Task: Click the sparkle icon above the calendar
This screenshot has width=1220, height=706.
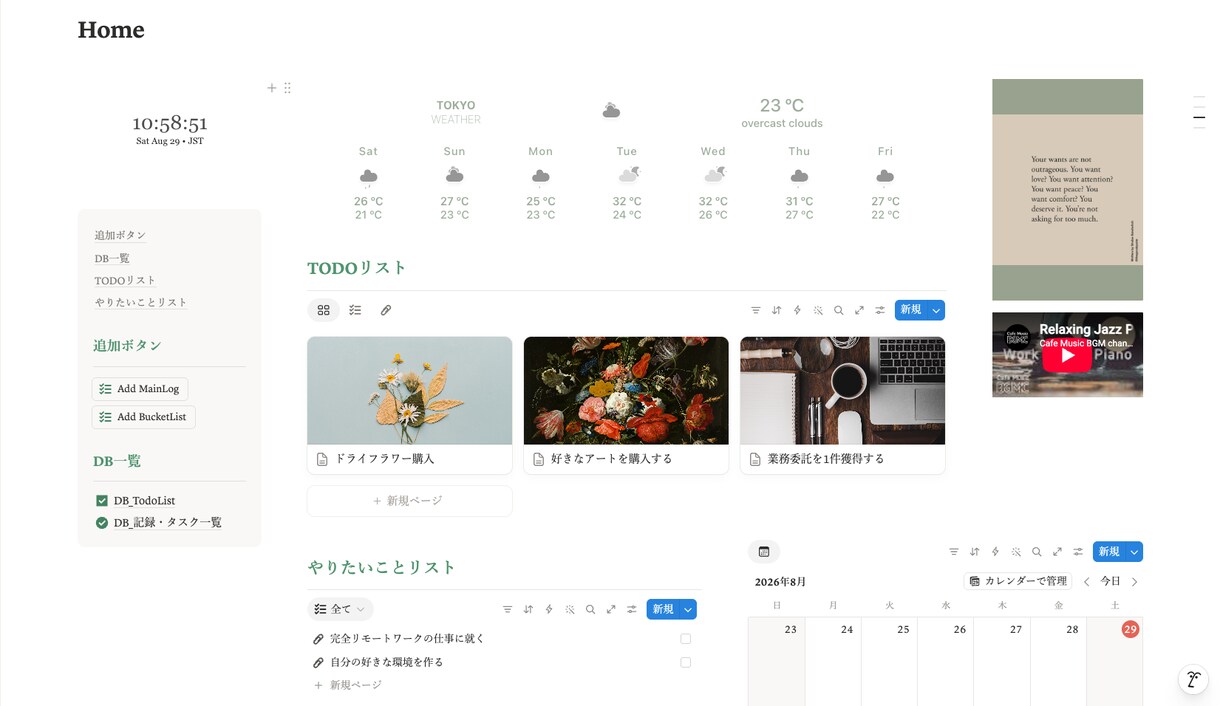Action: 1016,552
